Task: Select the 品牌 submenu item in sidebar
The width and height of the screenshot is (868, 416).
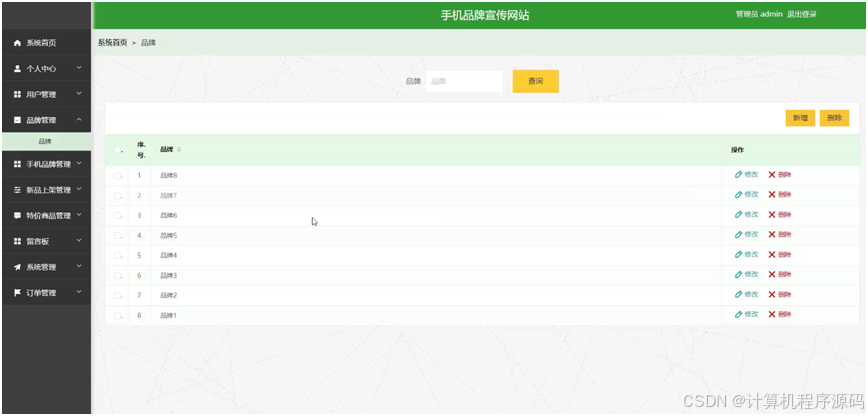Action: [46, 141]
